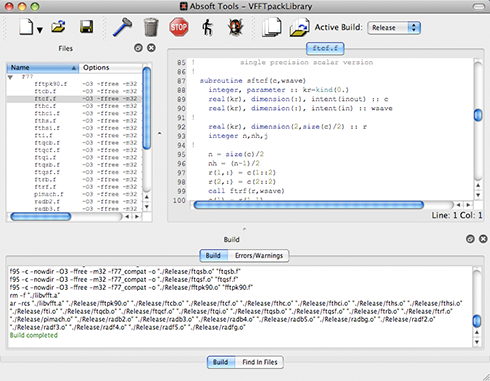Click code line 87 subroutine sftcf
Screen dimensions: 490x381
pos(253,81)
